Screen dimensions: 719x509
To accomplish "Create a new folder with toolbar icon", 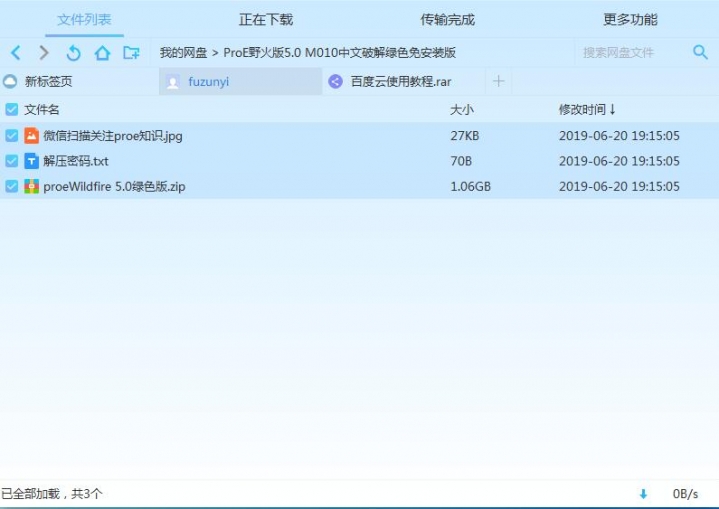I will (x=131, y=53).
